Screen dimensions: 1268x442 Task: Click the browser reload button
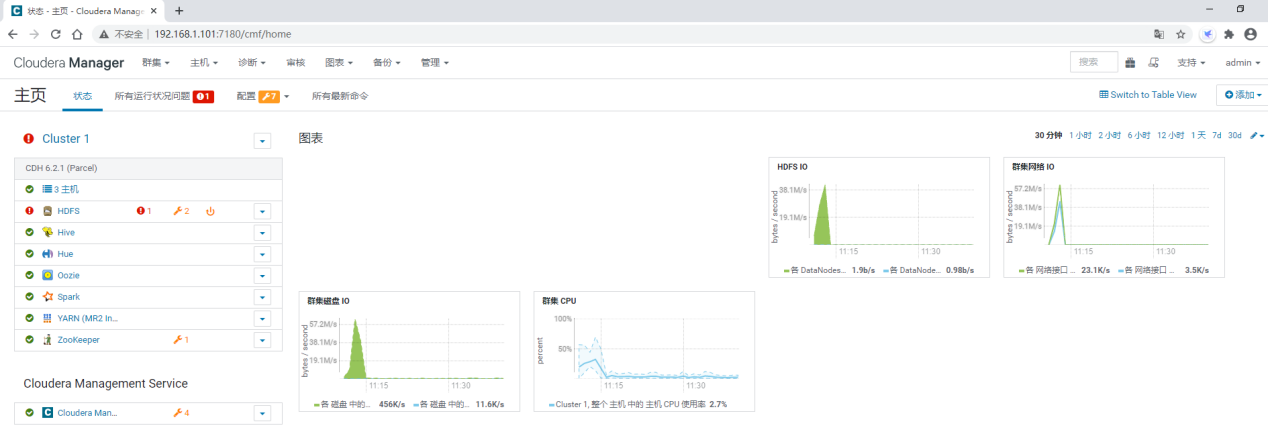pos(56,33)
